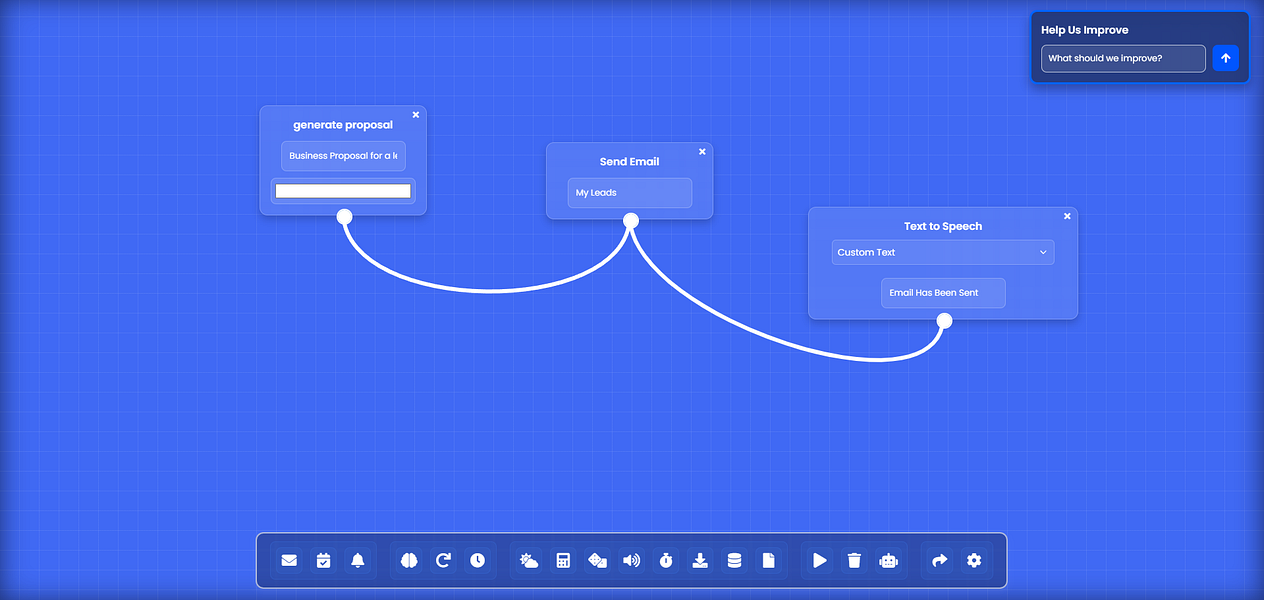Image resolution: width=1264 pixels, height=600 pixels.
Task: Click the Text to Speech connector dot
Action: [x=944, y=320]
